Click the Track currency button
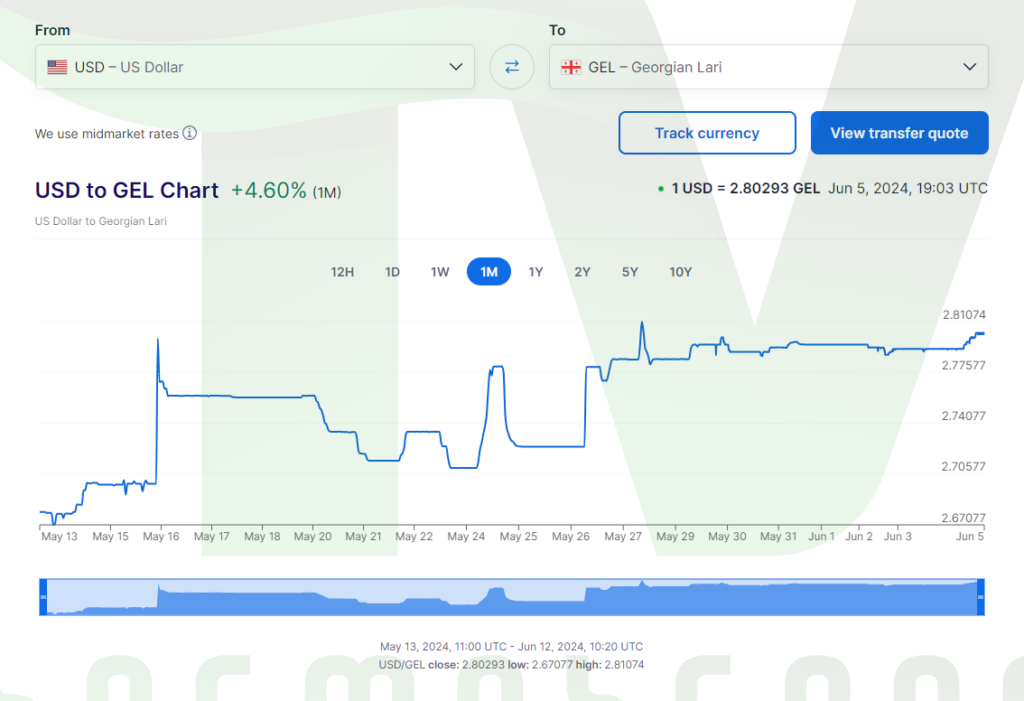The image size is (1024, 701). point(707,133)
